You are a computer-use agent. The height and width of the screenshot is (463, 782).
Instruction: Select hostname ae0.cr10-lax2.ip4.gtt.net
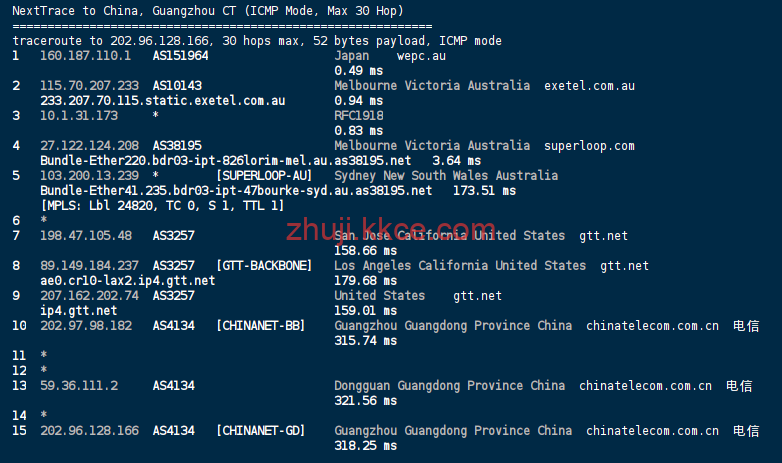click(128, 281)
